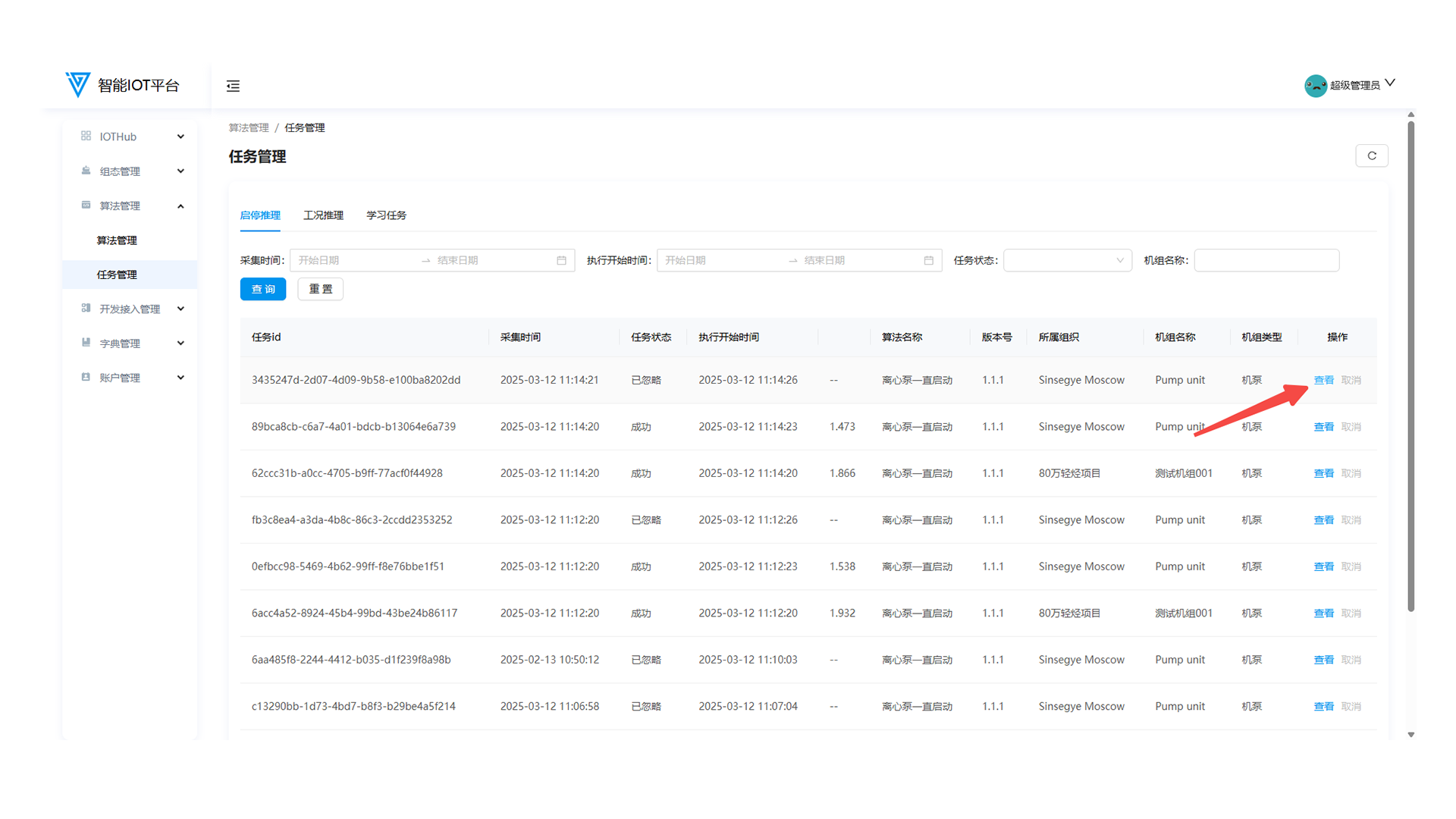Switch to the 学习任务 tab

point(386,215)
